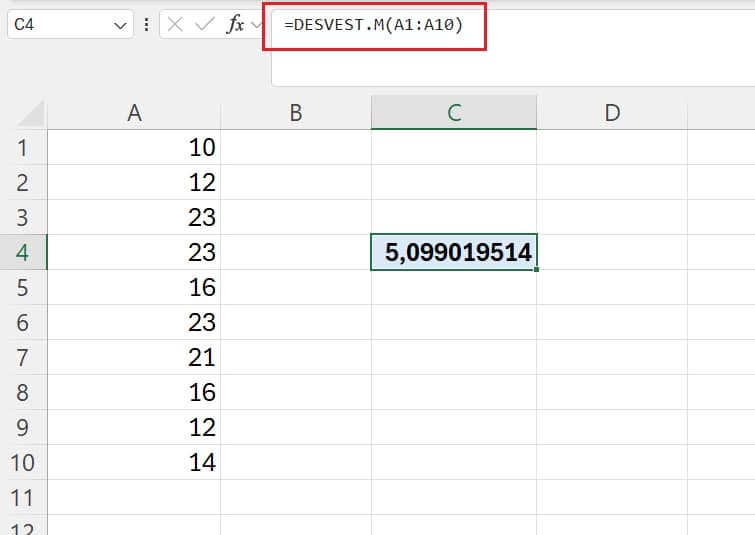This screenshot has height=535, width=755.
Task: Click the fill handle of cell C4
Action: [x=536, y=270]
